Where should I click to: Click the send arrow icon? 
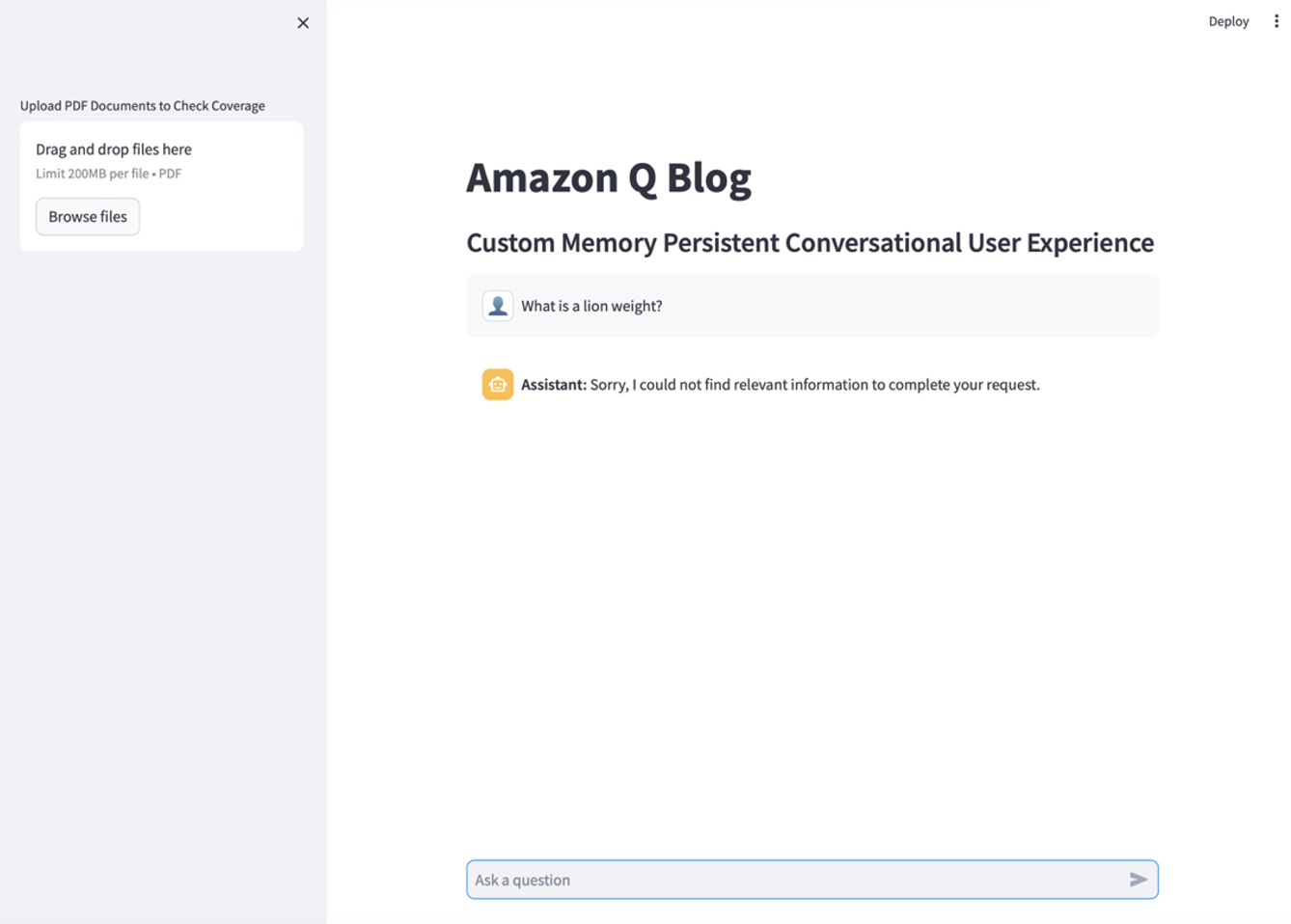[1139, 880]
